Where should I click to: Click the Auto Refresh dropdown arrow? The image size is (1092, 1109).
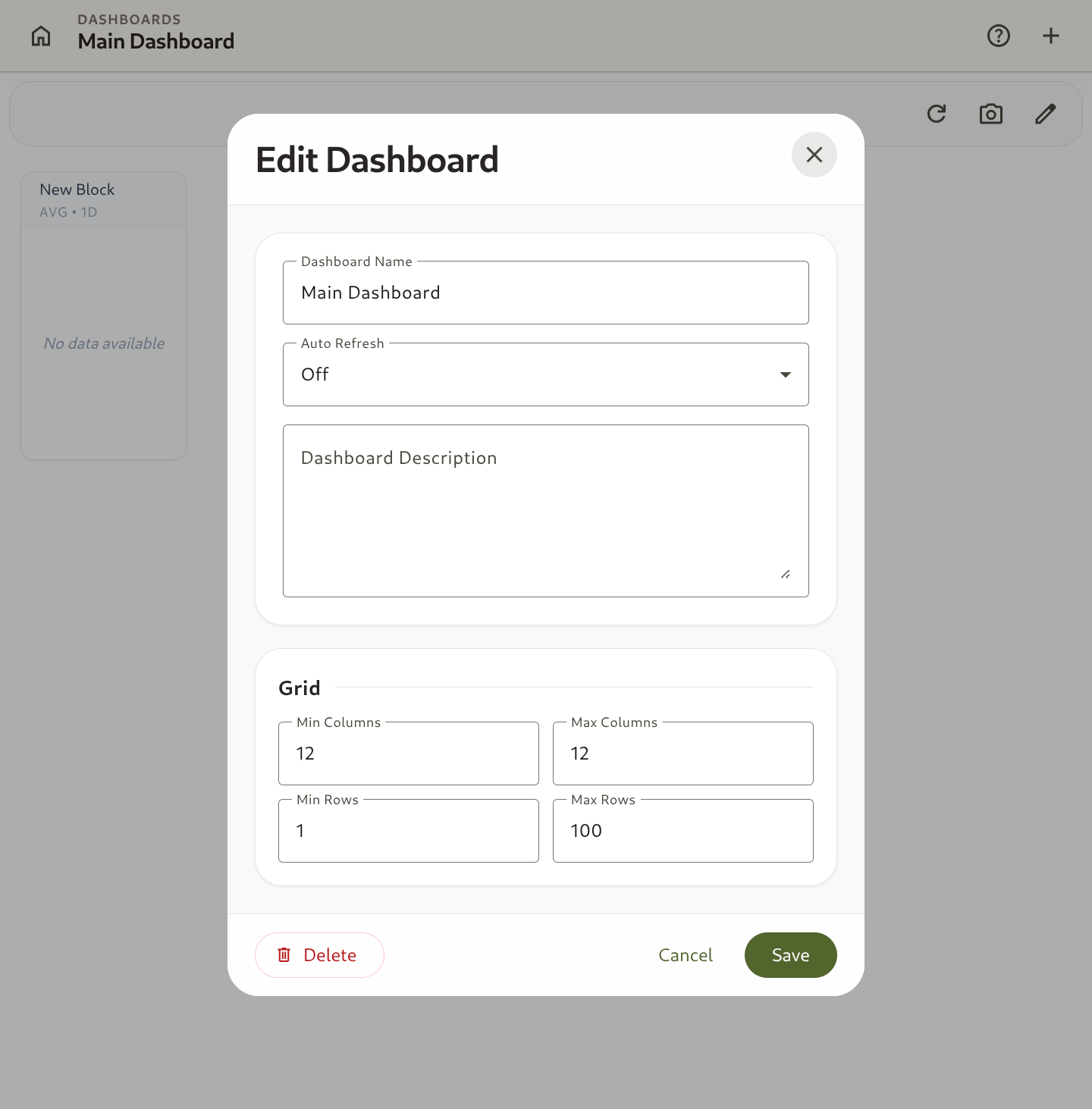[x=786, y=374]
